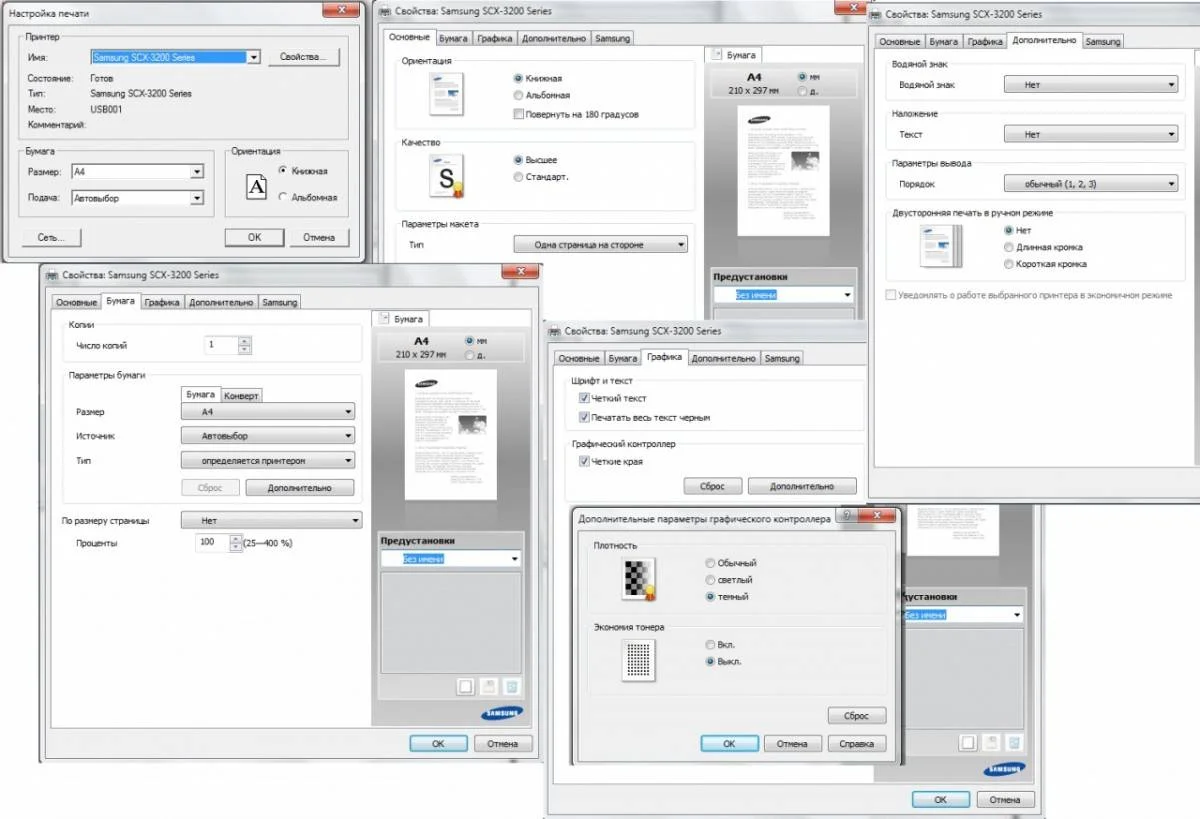Uncheck the Четкий текст checkbox
Viewport: 1200px width, 819px height.
tap(585, 398)
